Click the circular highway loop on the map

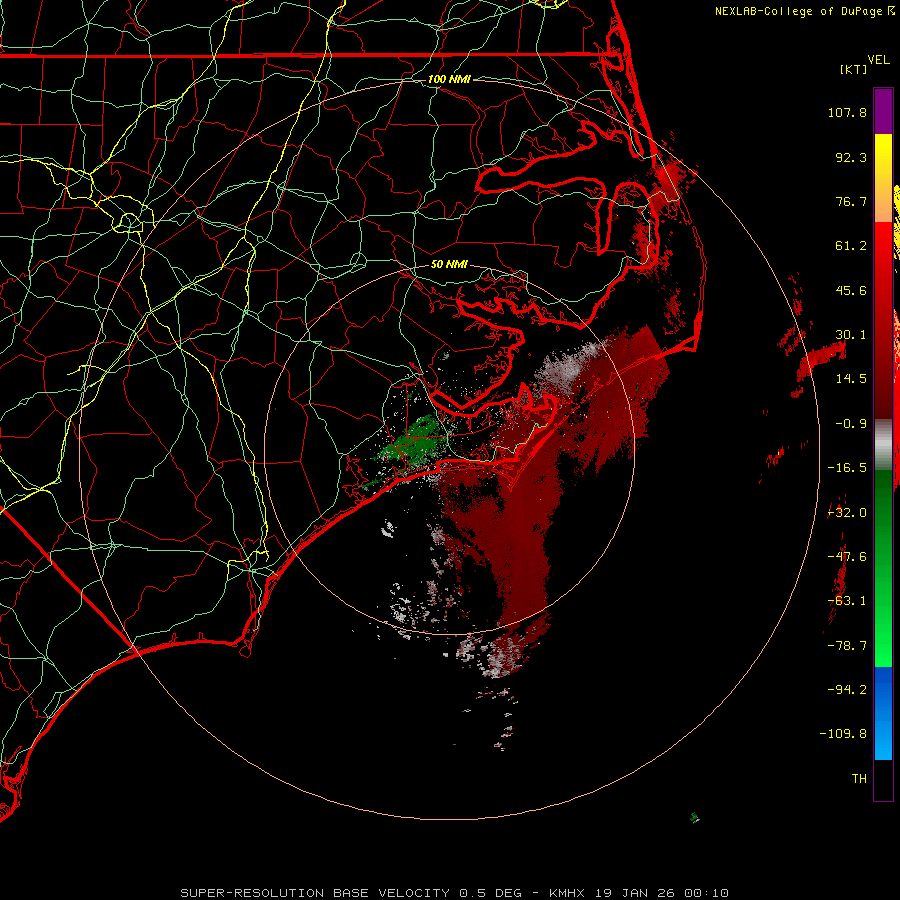pyautogui.click(x=129, y=222)
